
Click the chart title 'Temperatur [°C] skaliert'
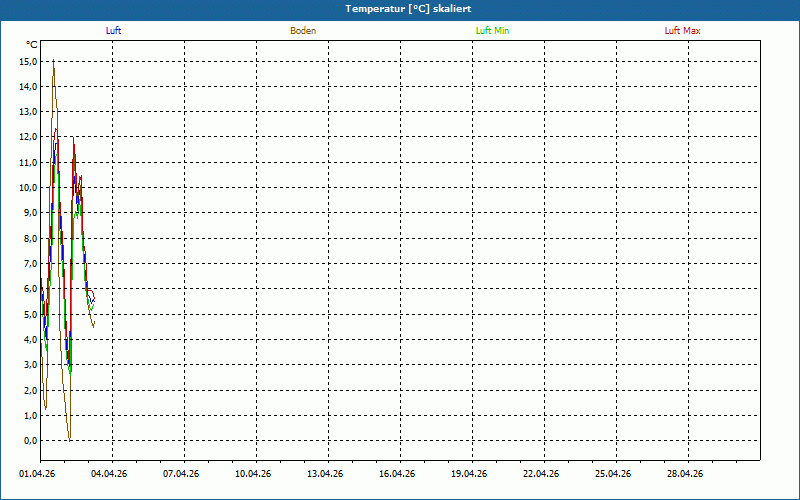coord(408,9)
